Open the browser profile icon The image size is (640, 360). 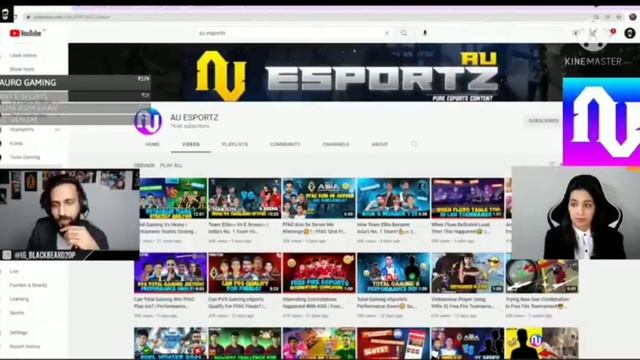[x=632, y=17]
